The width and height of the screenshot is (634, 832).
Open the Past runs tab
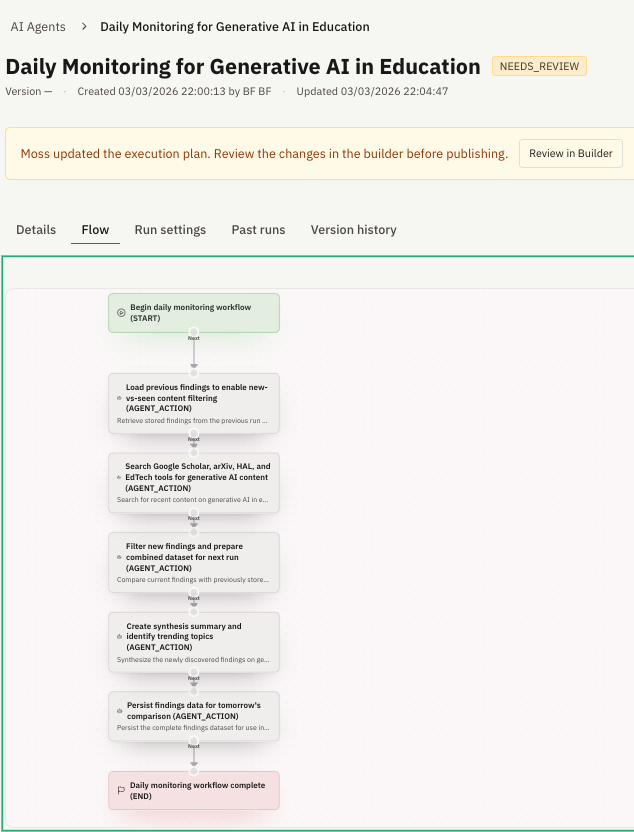(258, 230)
